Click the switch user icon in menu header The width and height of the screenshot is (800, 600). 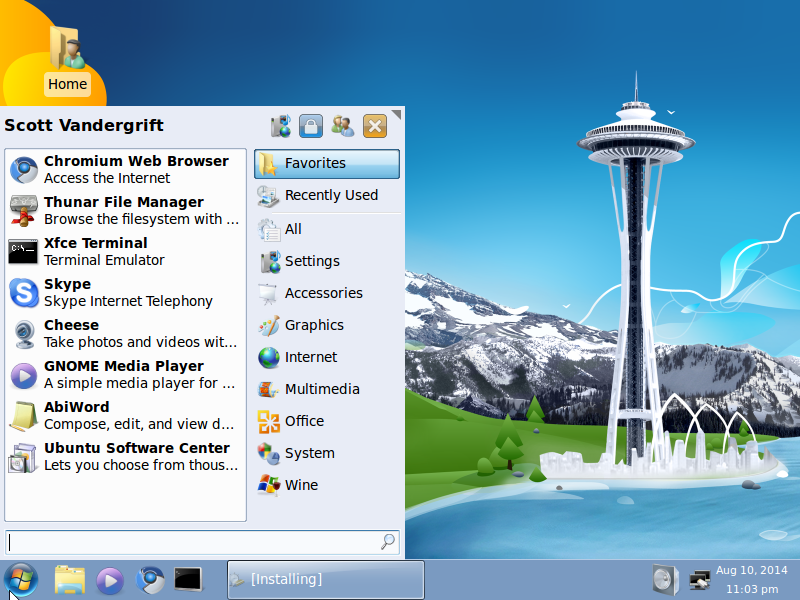tap(342, 126)
